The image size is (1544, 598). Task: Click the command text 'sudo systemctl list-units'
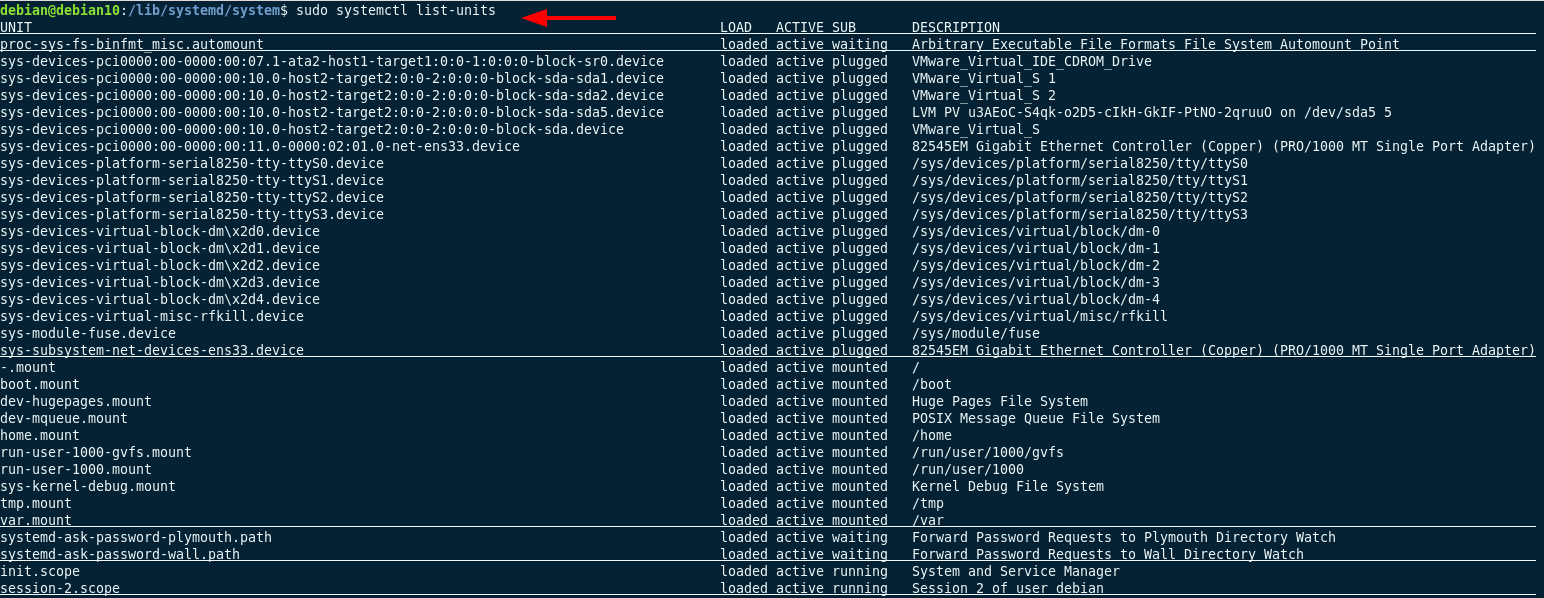(x=396, y=10)
